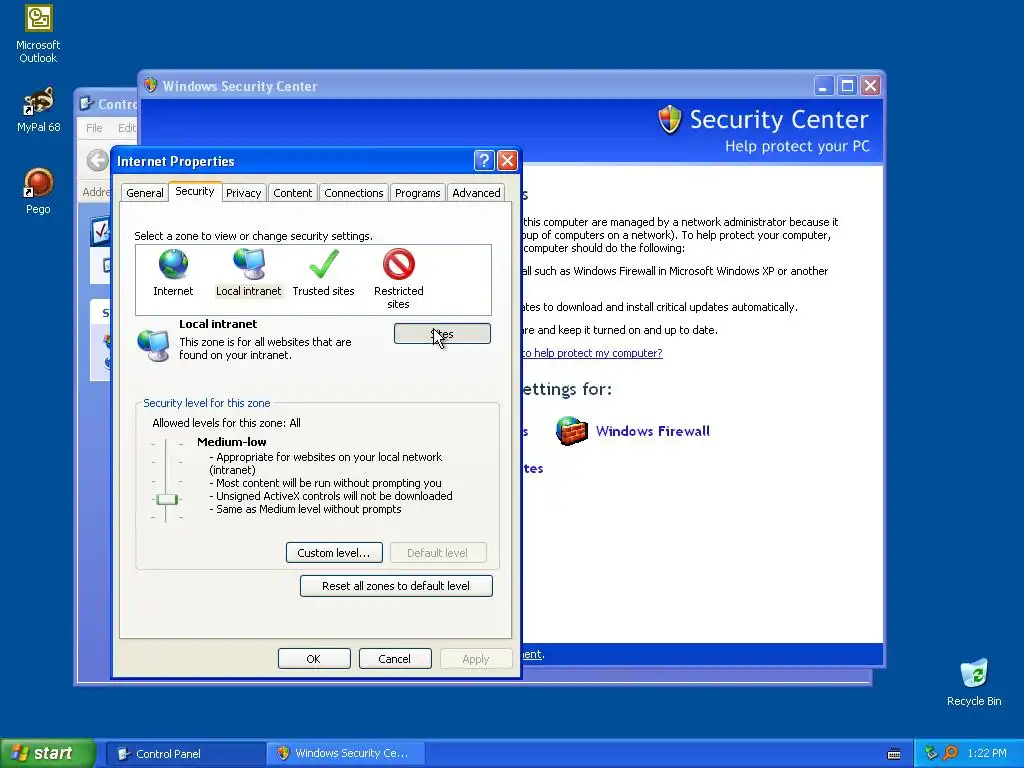The width and height of the screenshot is (1024, 768).
Task: Click the Windows Firewall brick wall icon
Action: (571, 431)
